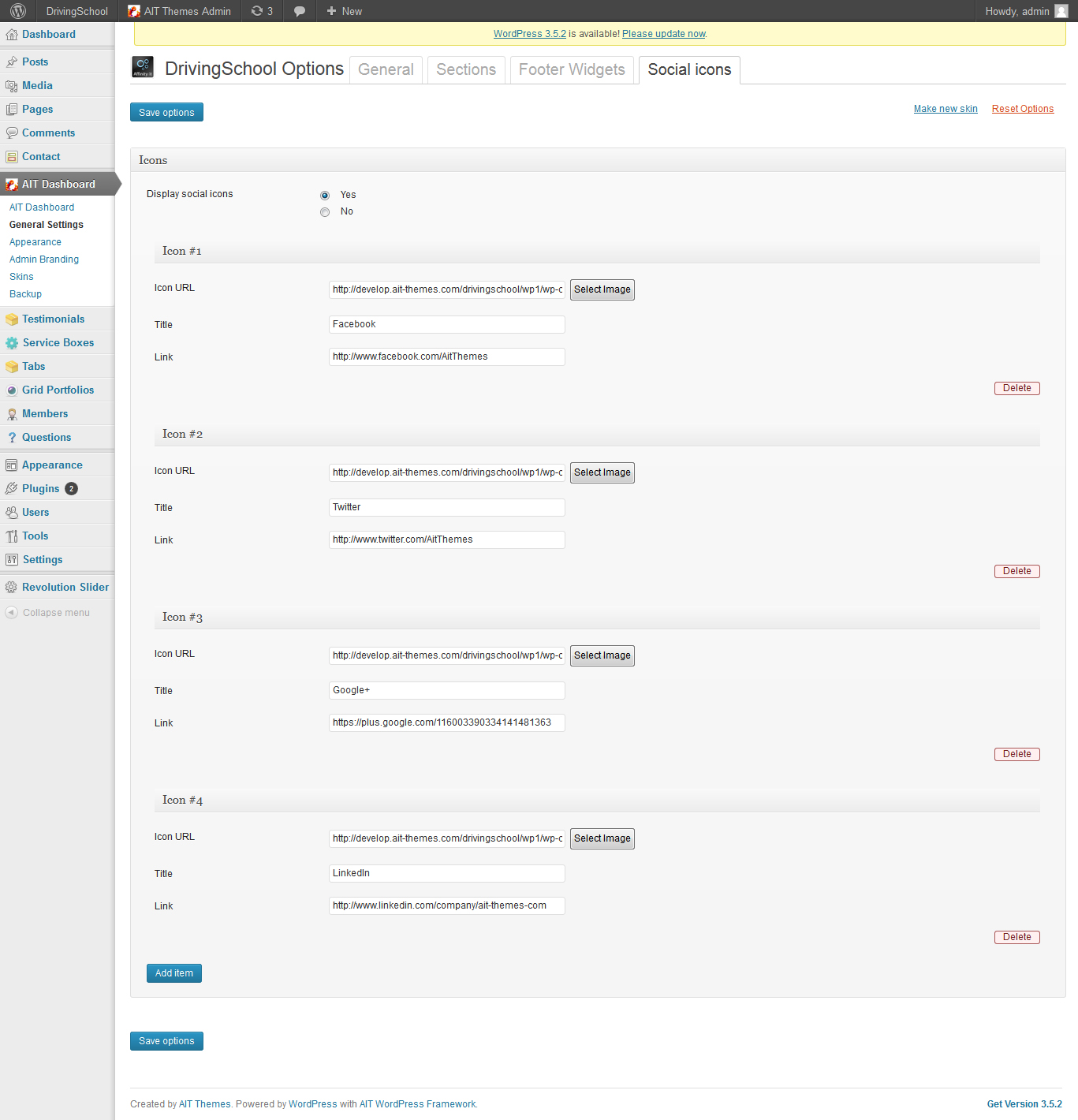Viewport: 1078px width, 1120px height.
Task: Click the Plugins plug icon
Action: tap(12, 489)
